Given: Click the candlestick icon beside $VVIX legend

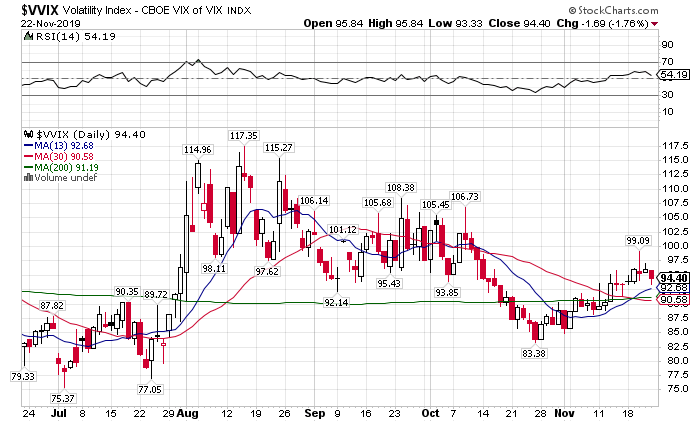Looking at the screenshot, I should point(28,134).
